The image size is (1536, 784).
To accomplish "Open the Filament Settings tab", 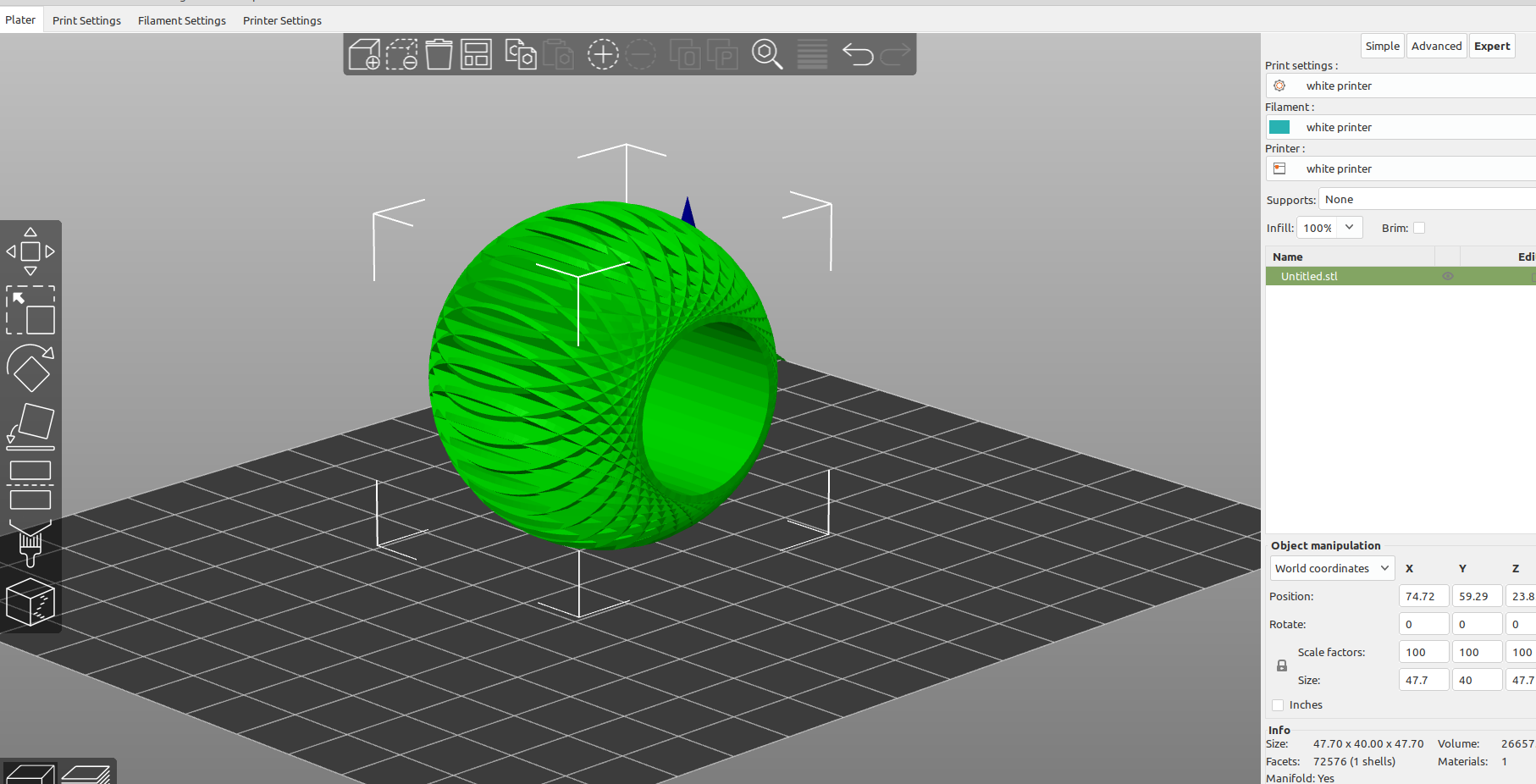I will (x=182, y=20).
